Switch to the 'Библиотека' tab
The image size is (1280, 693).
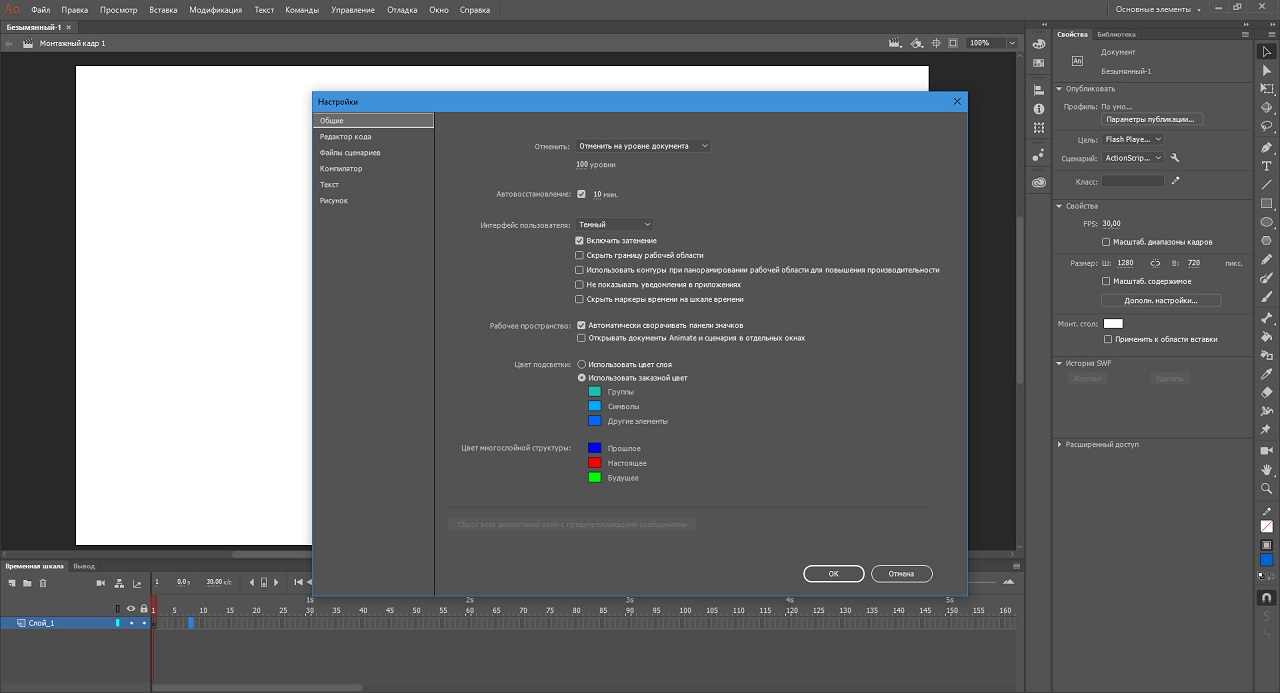pyautogui.click(x=1116, y=34)
